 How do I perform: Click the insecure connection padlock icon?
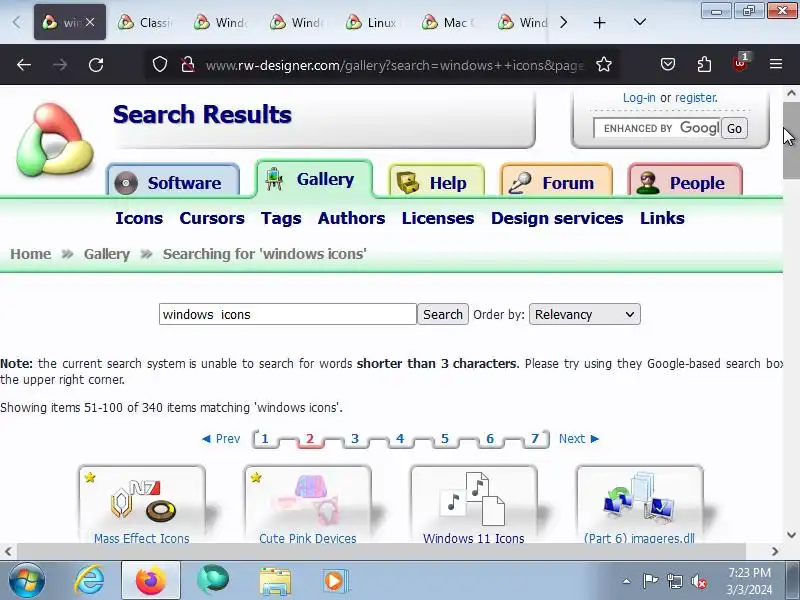(188, 65)
